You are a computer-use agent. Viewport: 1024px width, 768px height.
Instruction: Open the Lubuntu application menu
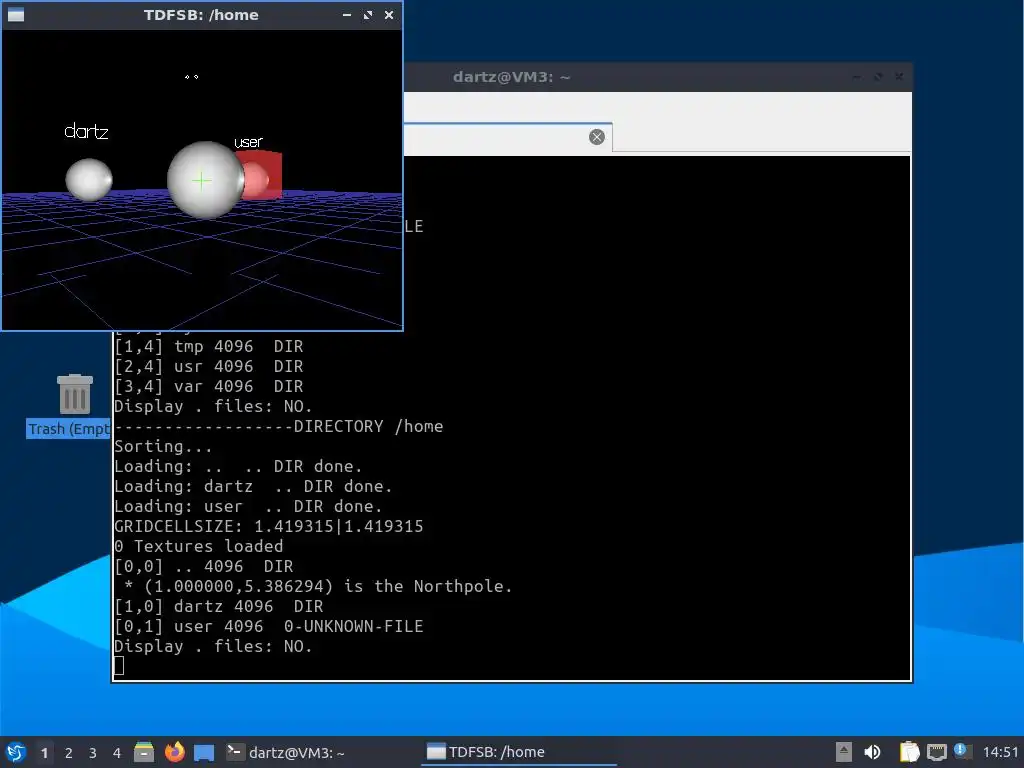click(16, 752)
